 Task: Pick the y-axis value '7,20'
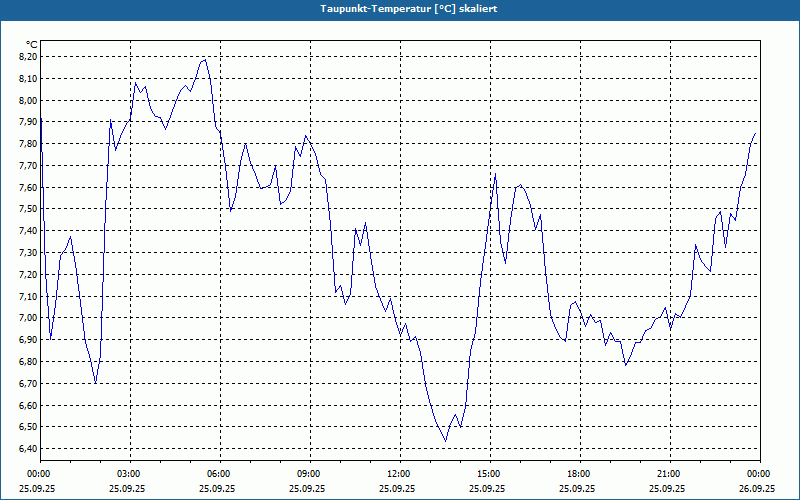(29, 274)
